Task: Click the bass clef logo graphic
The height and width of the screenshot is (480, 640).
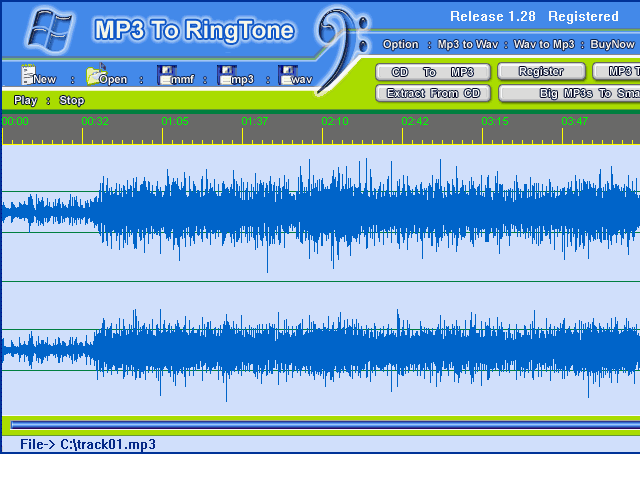Action: pos(342,49)
